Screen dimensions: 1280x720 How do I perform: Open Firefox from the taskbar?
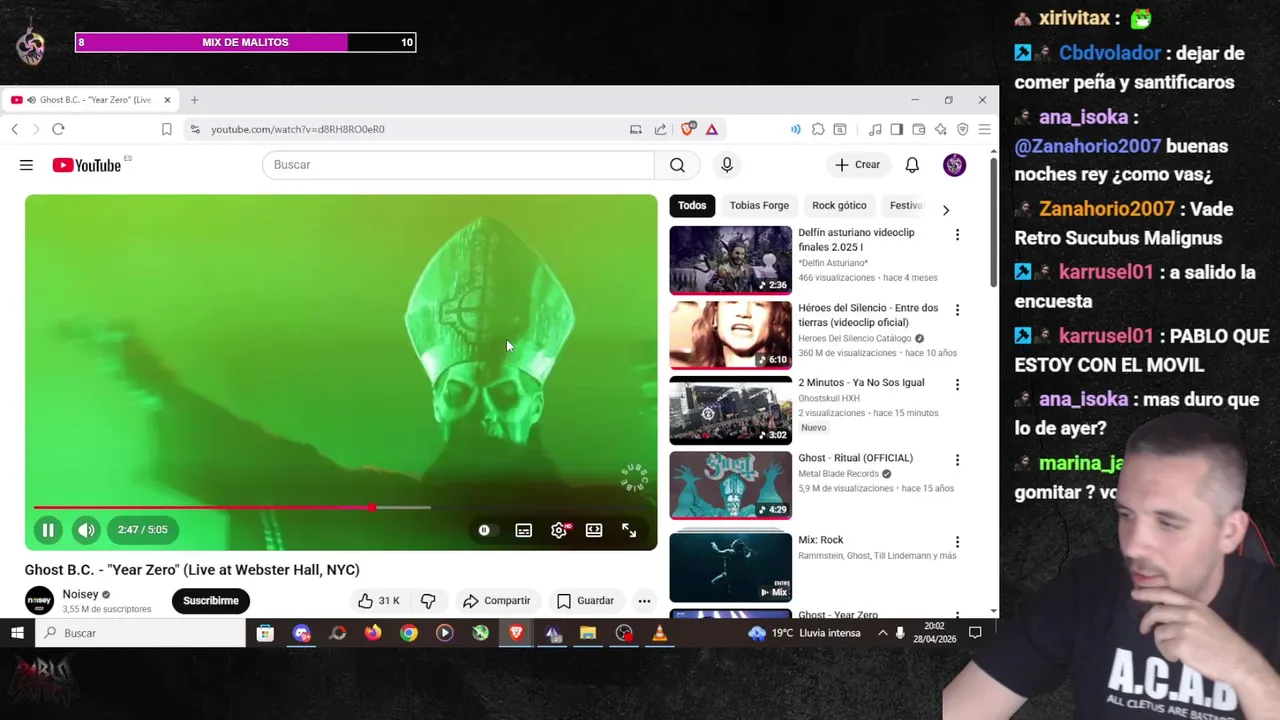pyautogui.click(x=373, y=633)
